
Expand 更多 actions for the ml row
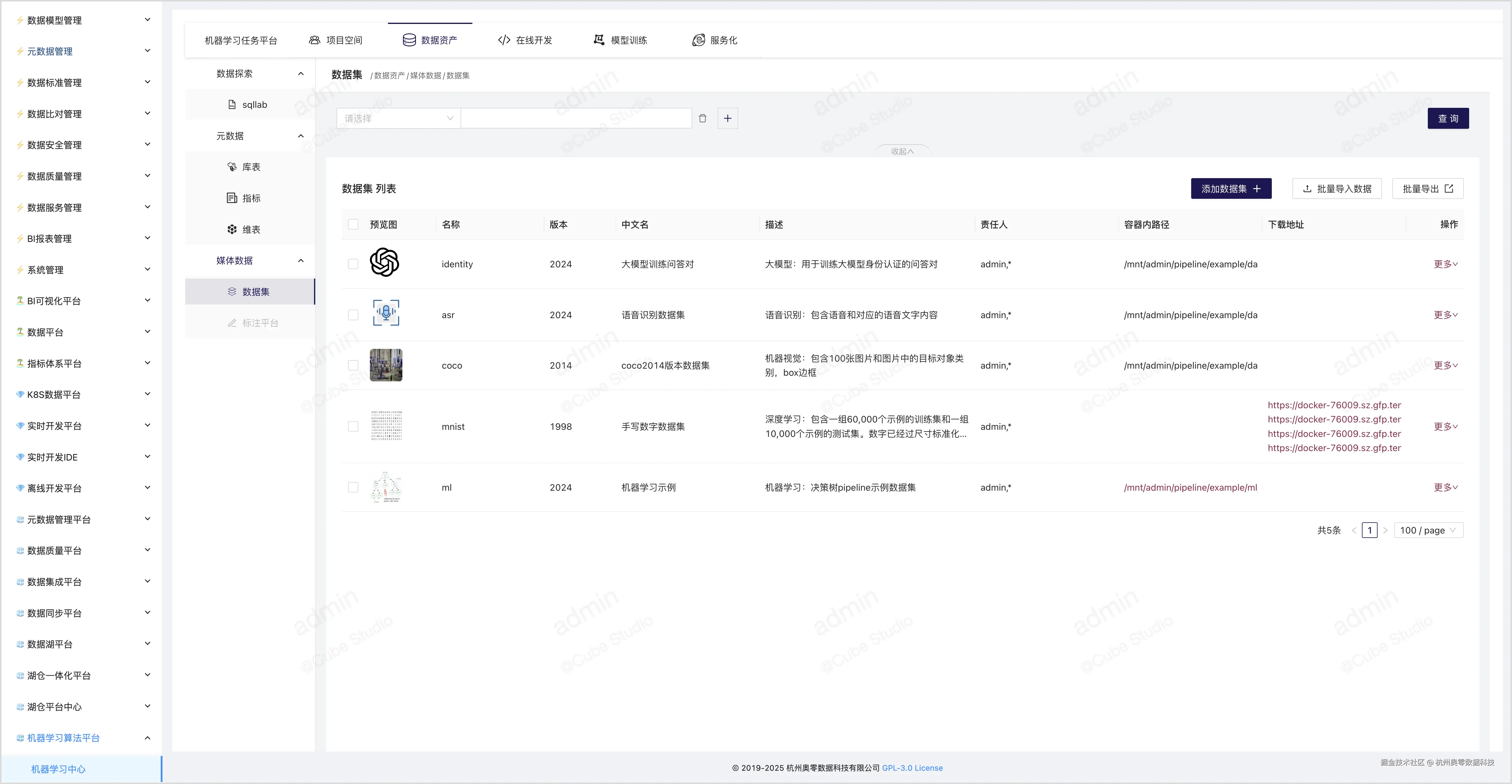click(x=1445, y=488)
